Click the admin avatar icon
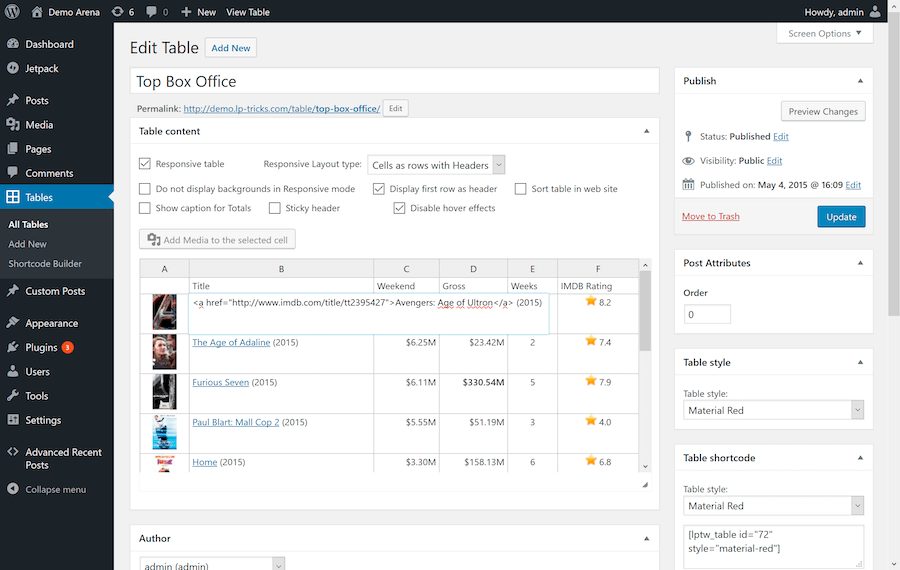This screenshot has height=570, width=900. [875, 11]
